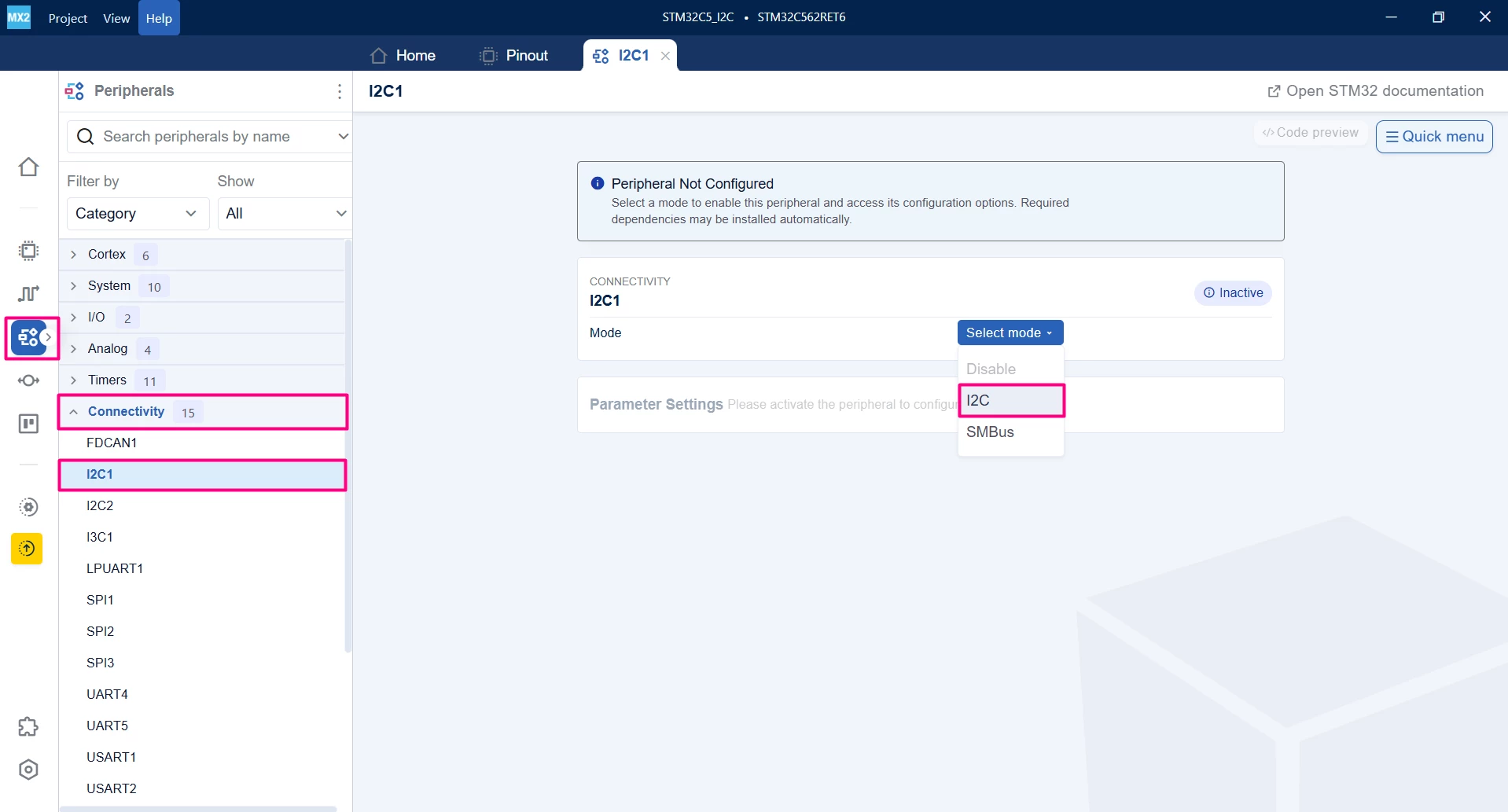
Task: Open the chip Pinout icon in sidebar
Action: (28, 251)
